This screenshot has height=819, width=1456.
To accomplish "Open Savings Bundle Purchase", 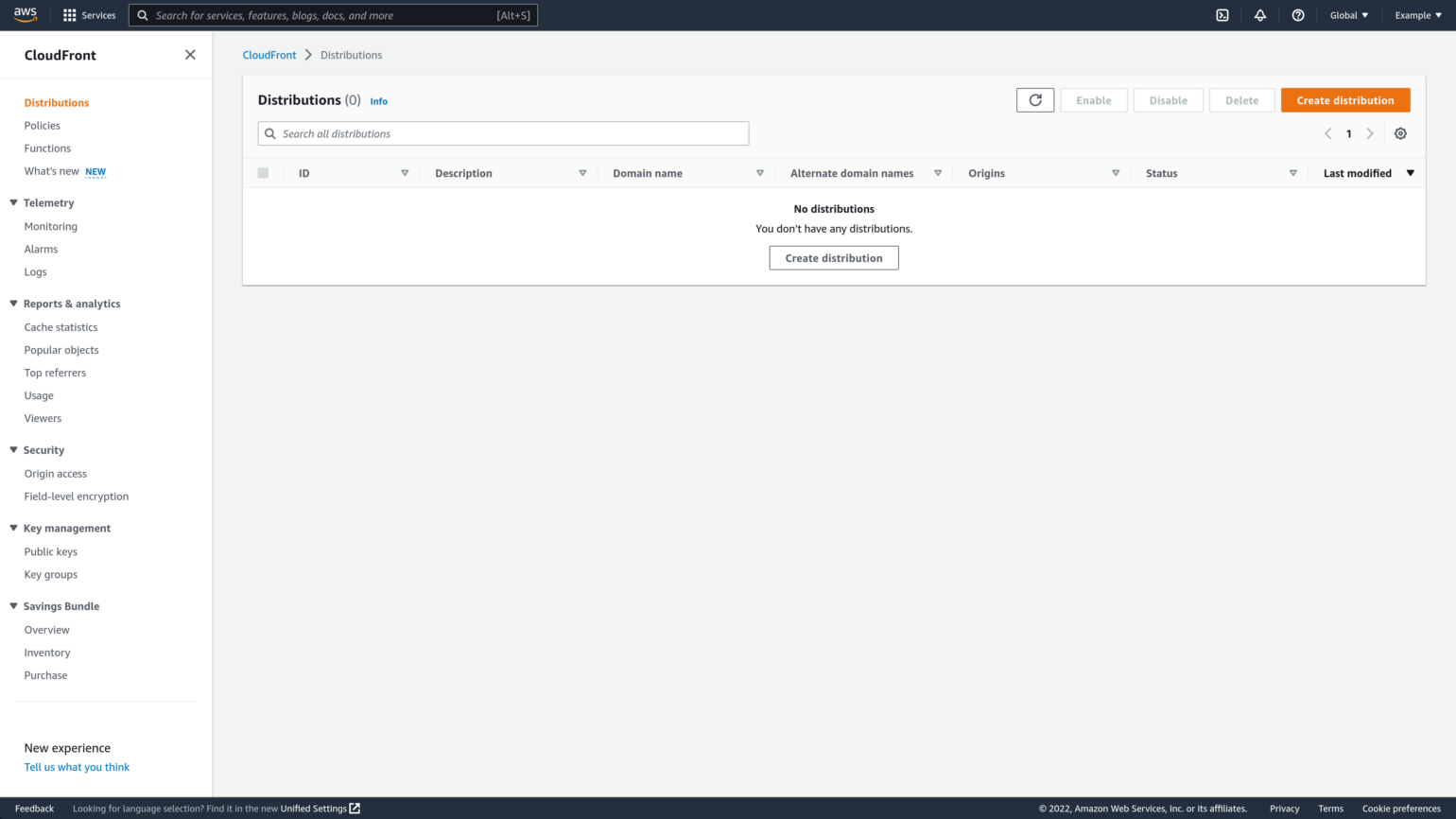I will [45, 675].
